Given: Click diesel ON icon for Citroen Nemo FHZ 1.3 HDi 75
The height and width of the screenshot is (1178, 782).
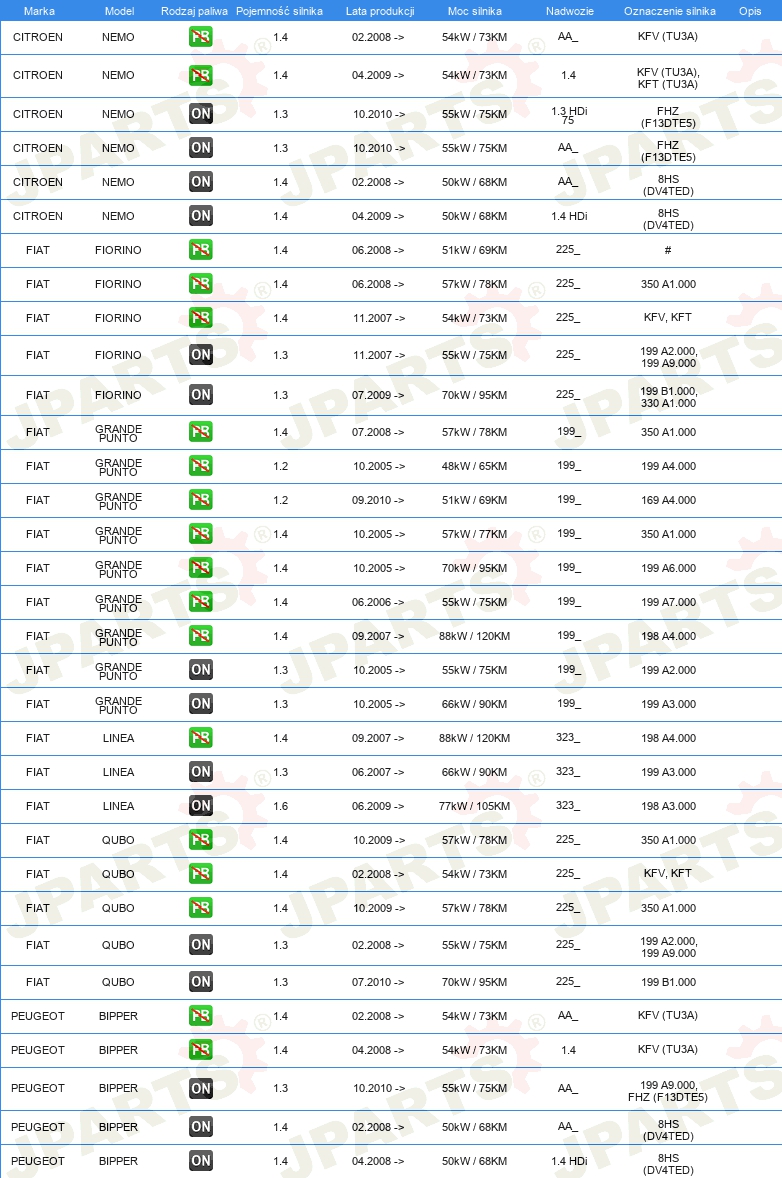Looking at the screenshot, I should [201, 113].
